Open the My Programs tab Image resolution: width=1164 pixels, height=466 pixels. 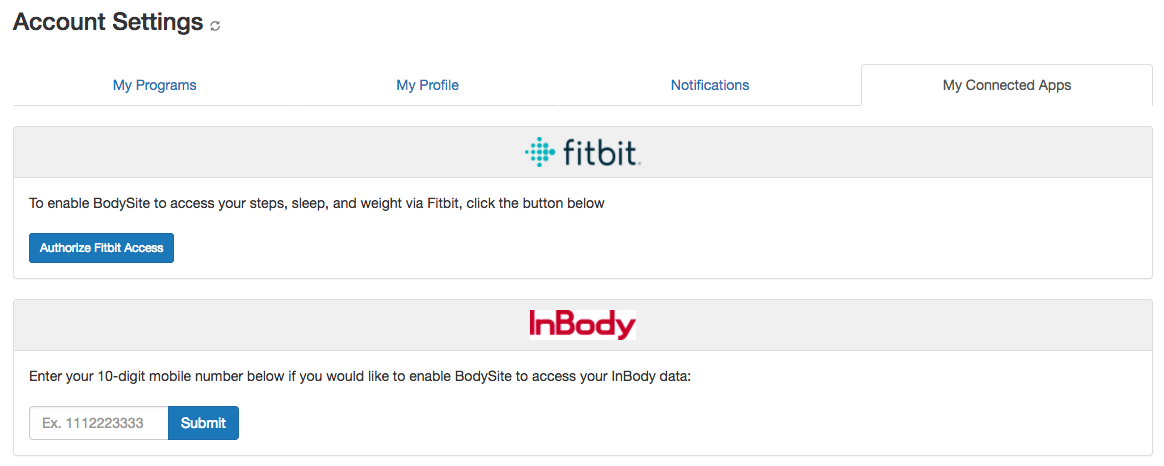point(154,85)
